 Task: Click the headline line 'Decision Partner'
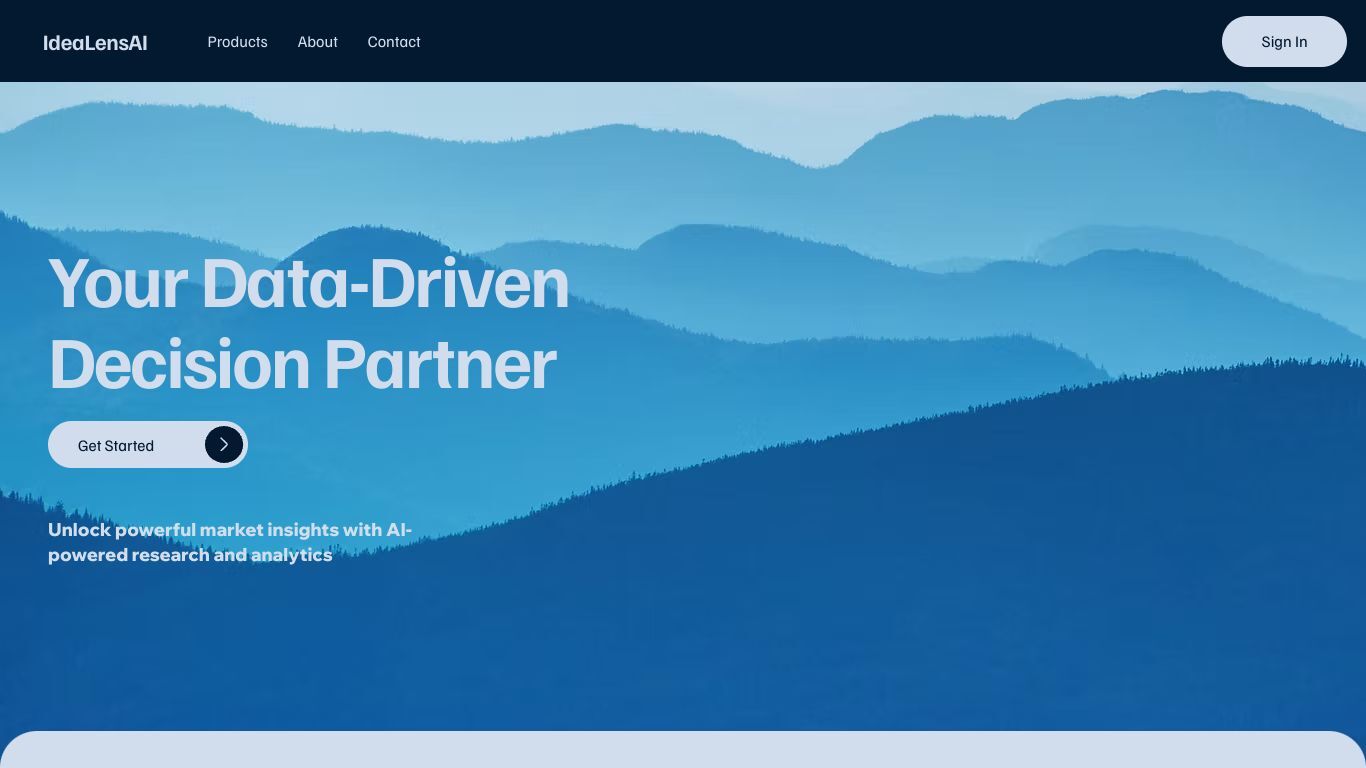(x=302, y=364)
